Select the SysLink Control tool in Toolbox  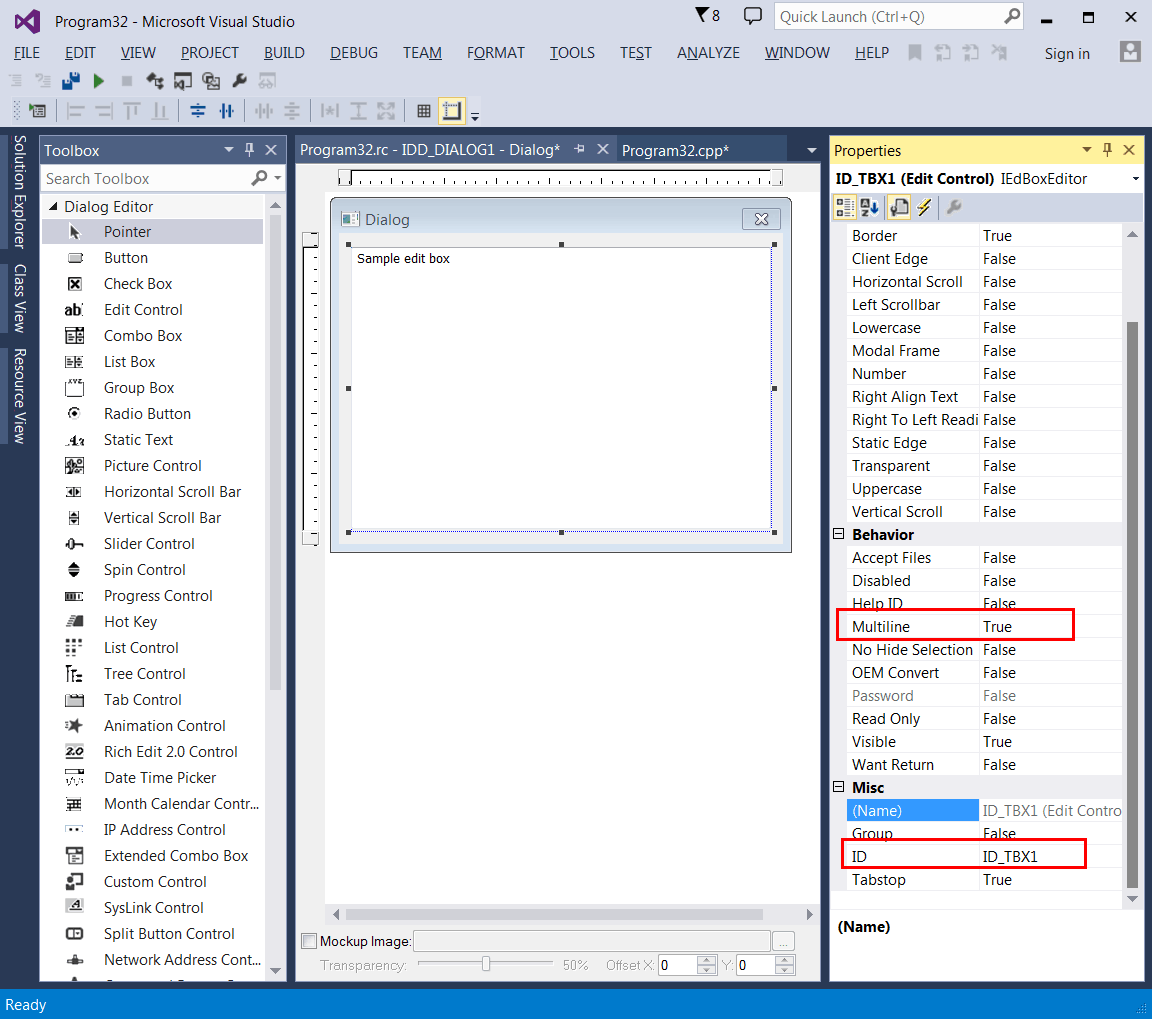(x=152, y=907)
